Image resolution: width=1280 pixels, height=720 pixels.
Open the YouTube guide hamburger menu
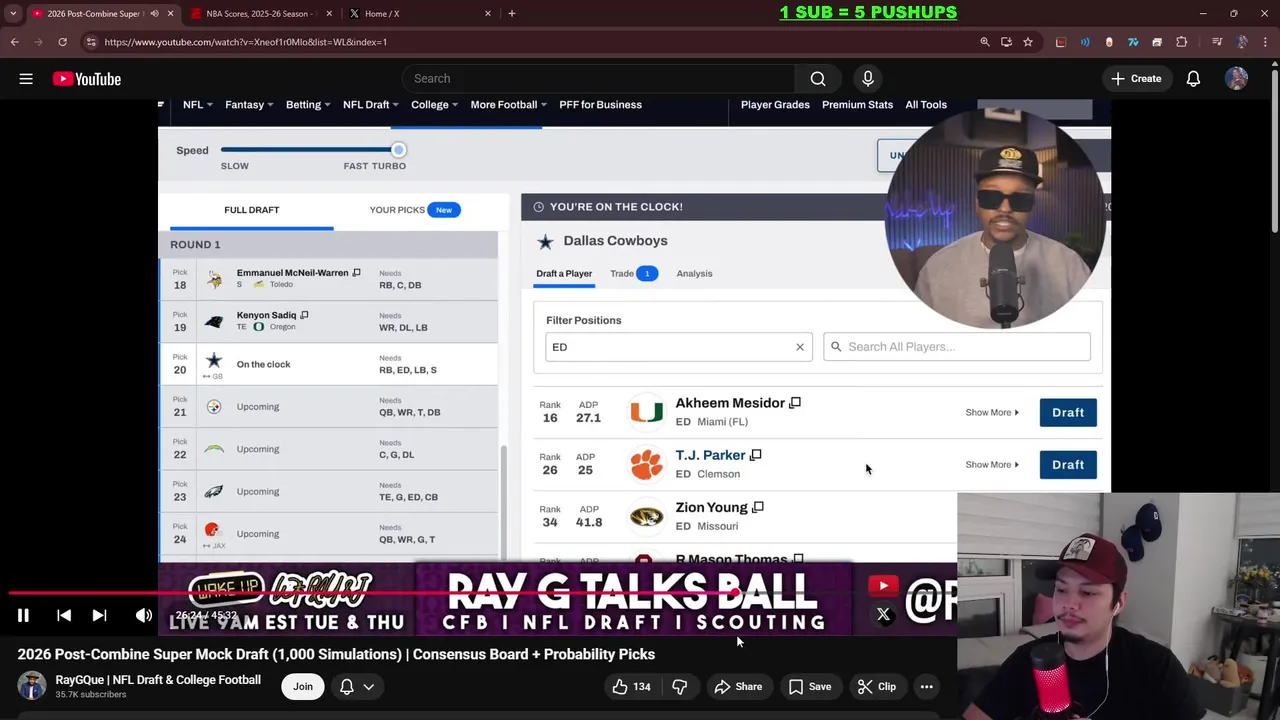26,79
